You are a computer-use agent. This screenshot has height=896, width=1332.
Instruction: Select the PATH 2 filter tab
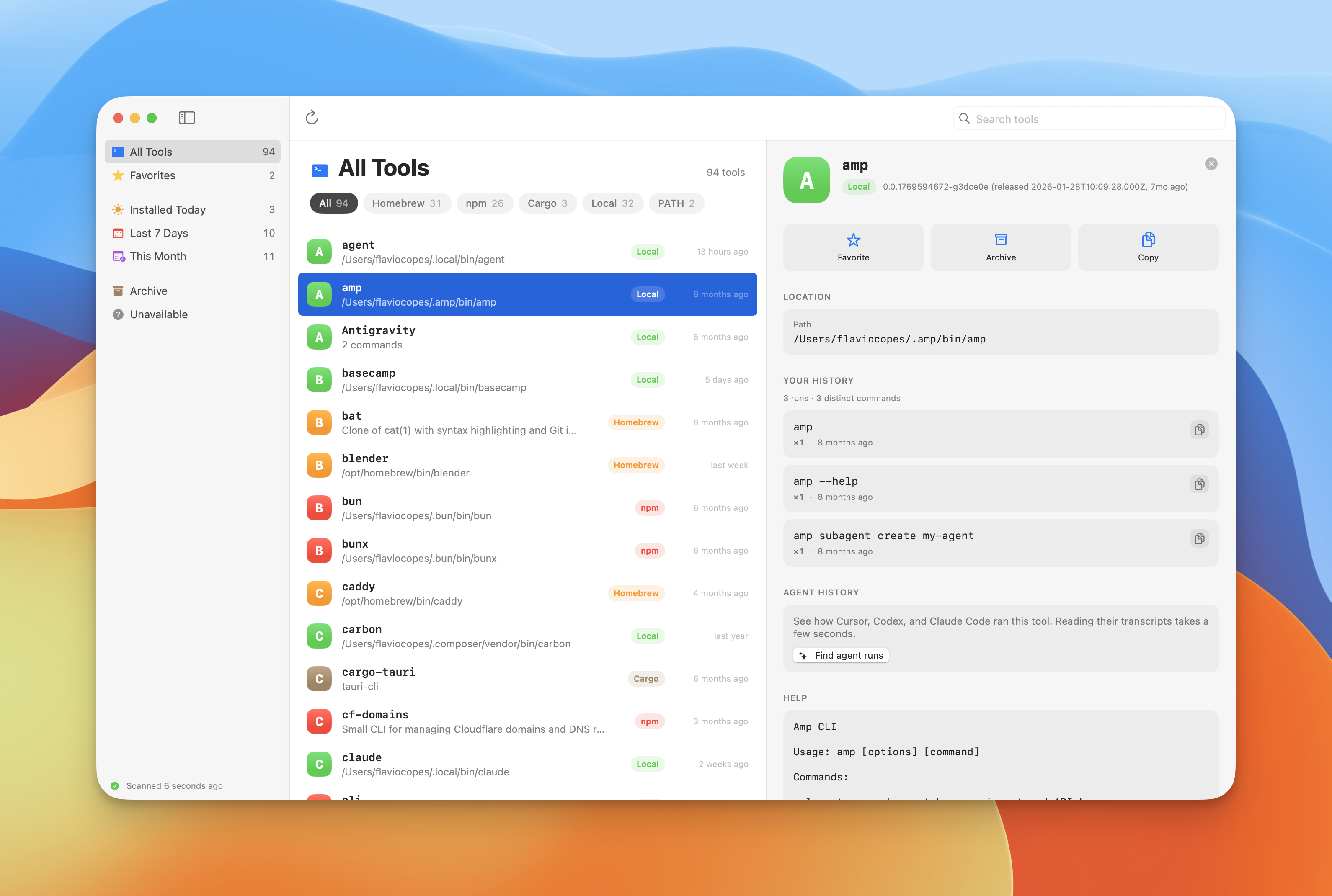[676, 203]
